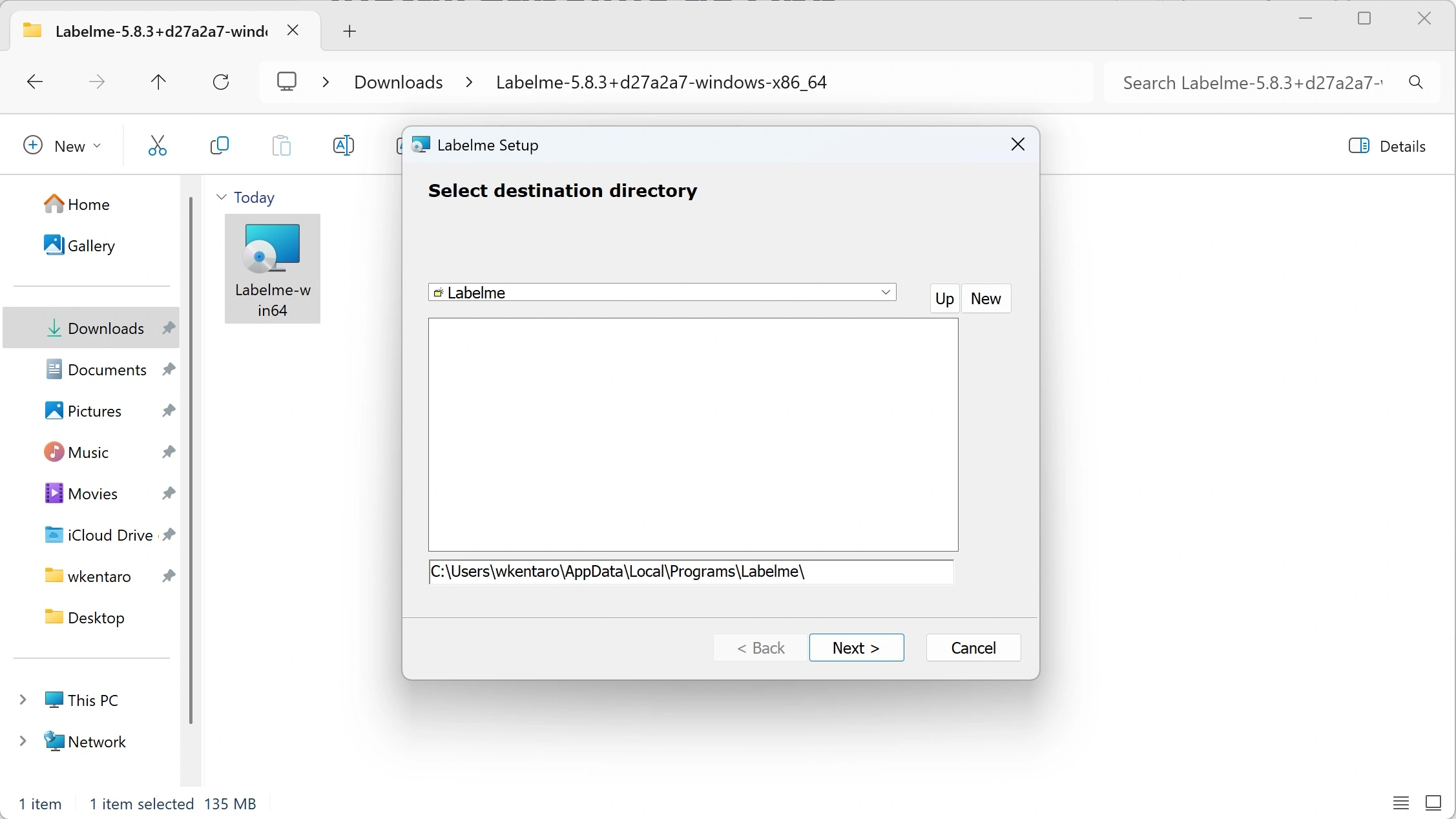This screenshot has width=1456, height=819.
Task: Click pin icon next to wkentaro
Action: 169,576
